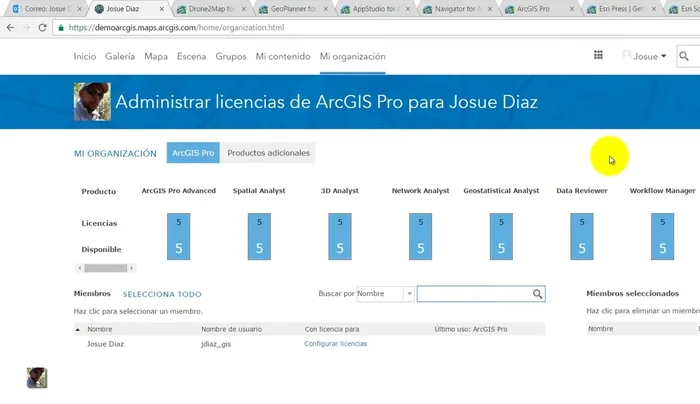Viewport: 700px width, 404px height.
Task: Click the product scrollbar left arrow
Action: pyautogui.click(x=79, y=268)
